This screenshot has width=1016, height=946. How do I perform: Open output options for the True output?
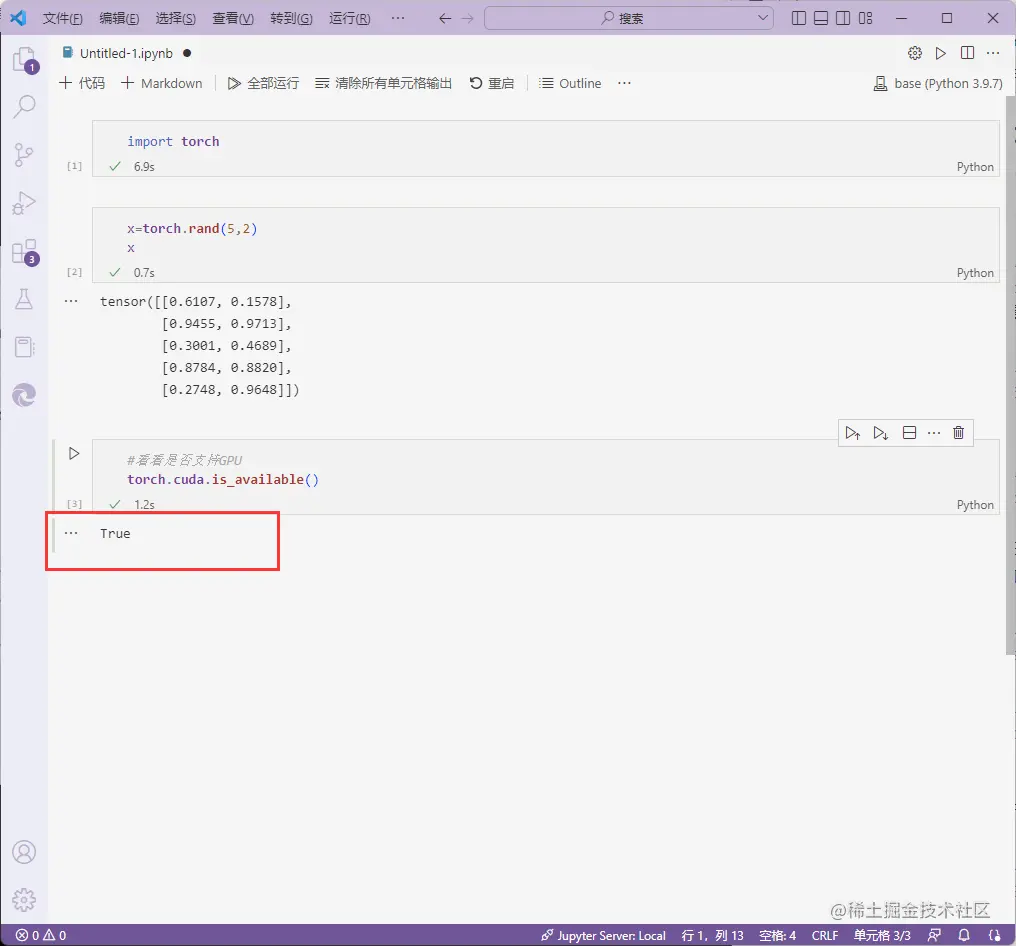(71, 533)
